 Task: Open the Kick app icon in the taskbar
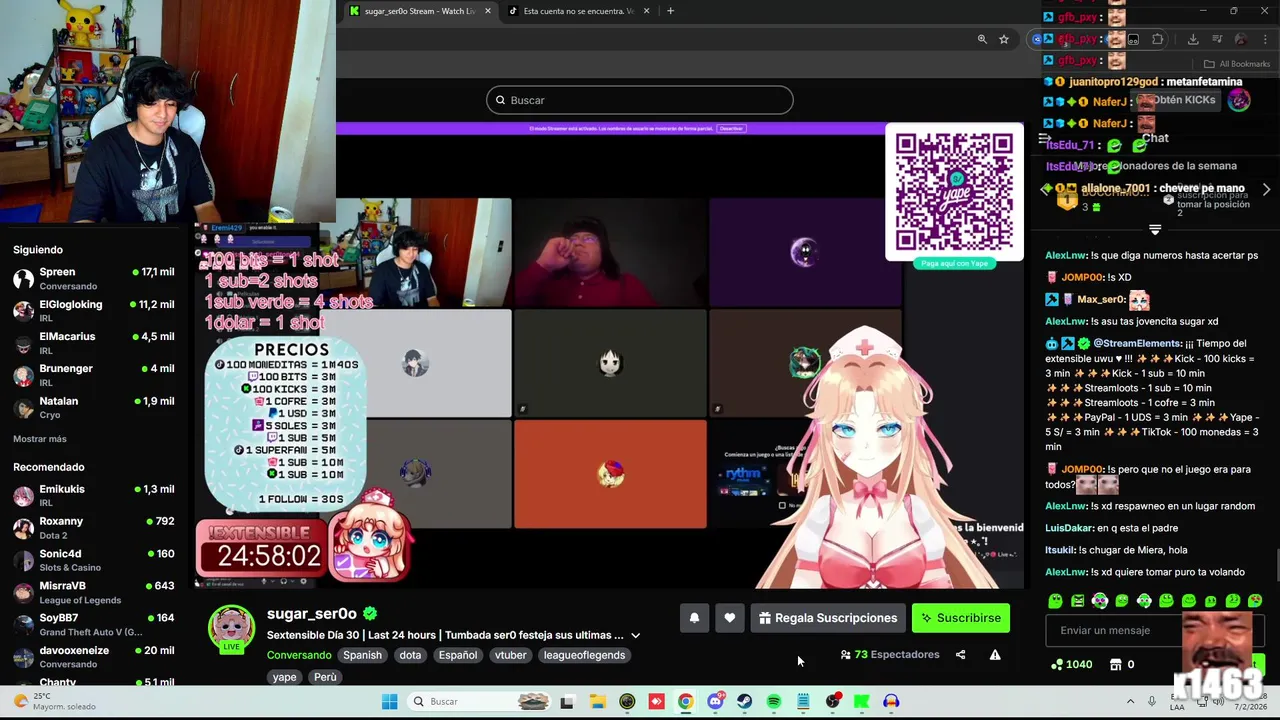(x=862, y=701)
